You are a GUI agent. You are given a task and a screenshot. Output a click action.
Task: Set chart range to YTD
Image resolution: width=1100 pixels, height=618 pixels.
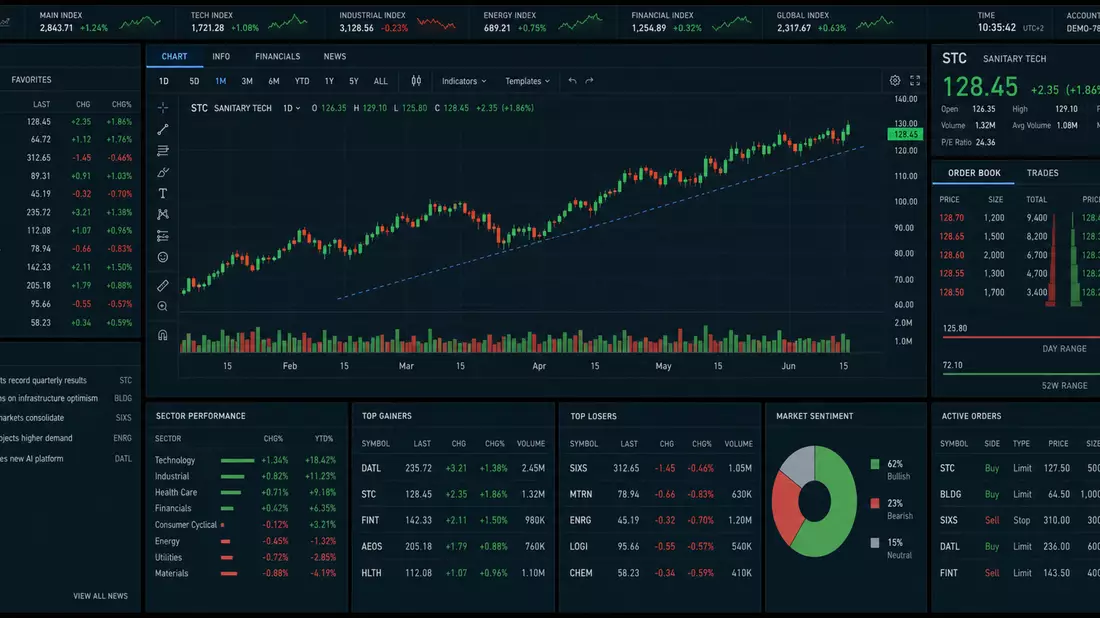click(302, 81)
